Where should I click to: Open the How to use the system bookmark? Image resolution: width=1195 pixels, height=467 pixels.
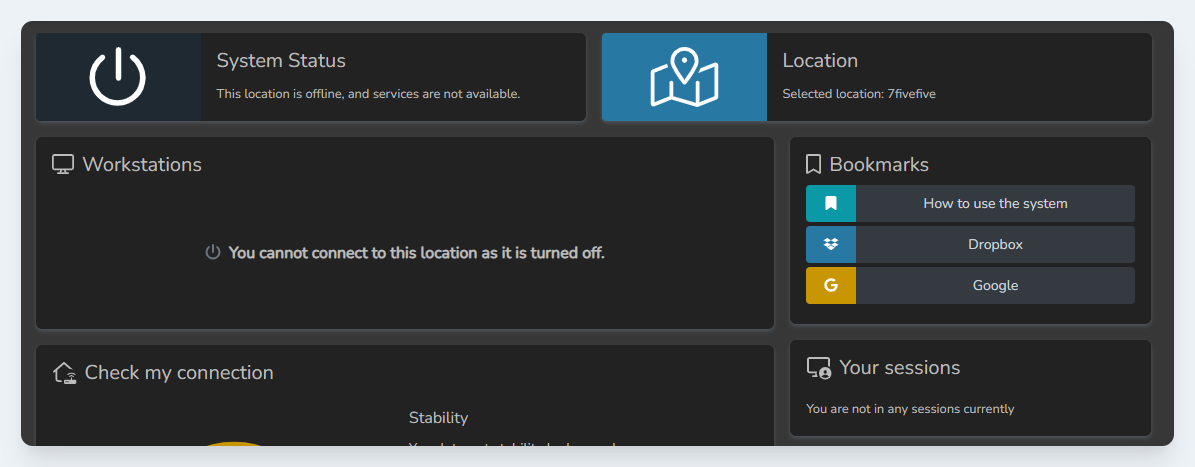995,203
